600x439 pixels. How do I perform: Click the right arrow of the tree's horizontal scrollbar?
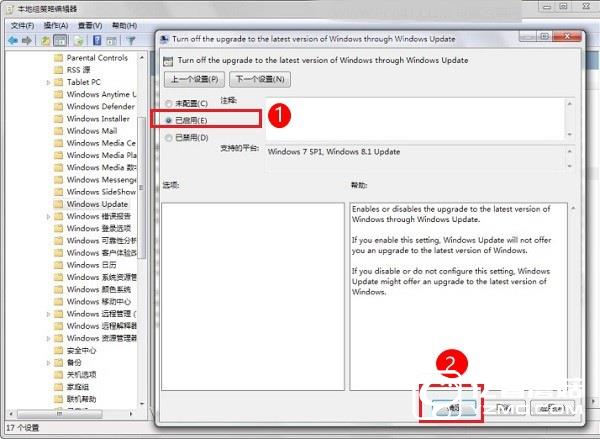[x=131, y=414]
